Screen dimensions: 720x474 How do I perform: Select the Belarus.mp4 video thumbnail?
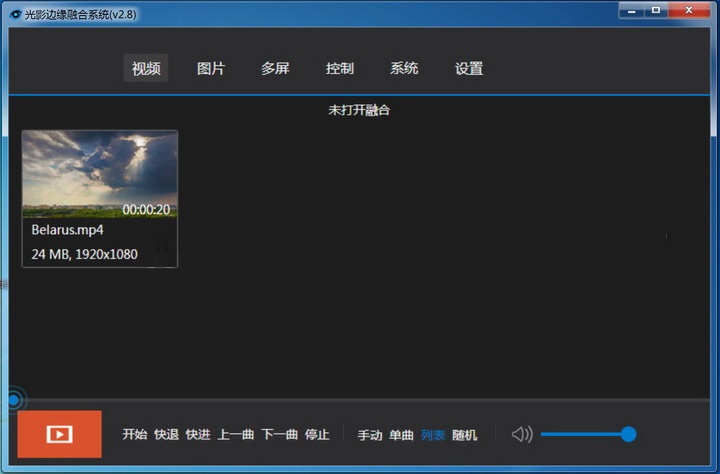pyautogui.click(x=100, y=174)
